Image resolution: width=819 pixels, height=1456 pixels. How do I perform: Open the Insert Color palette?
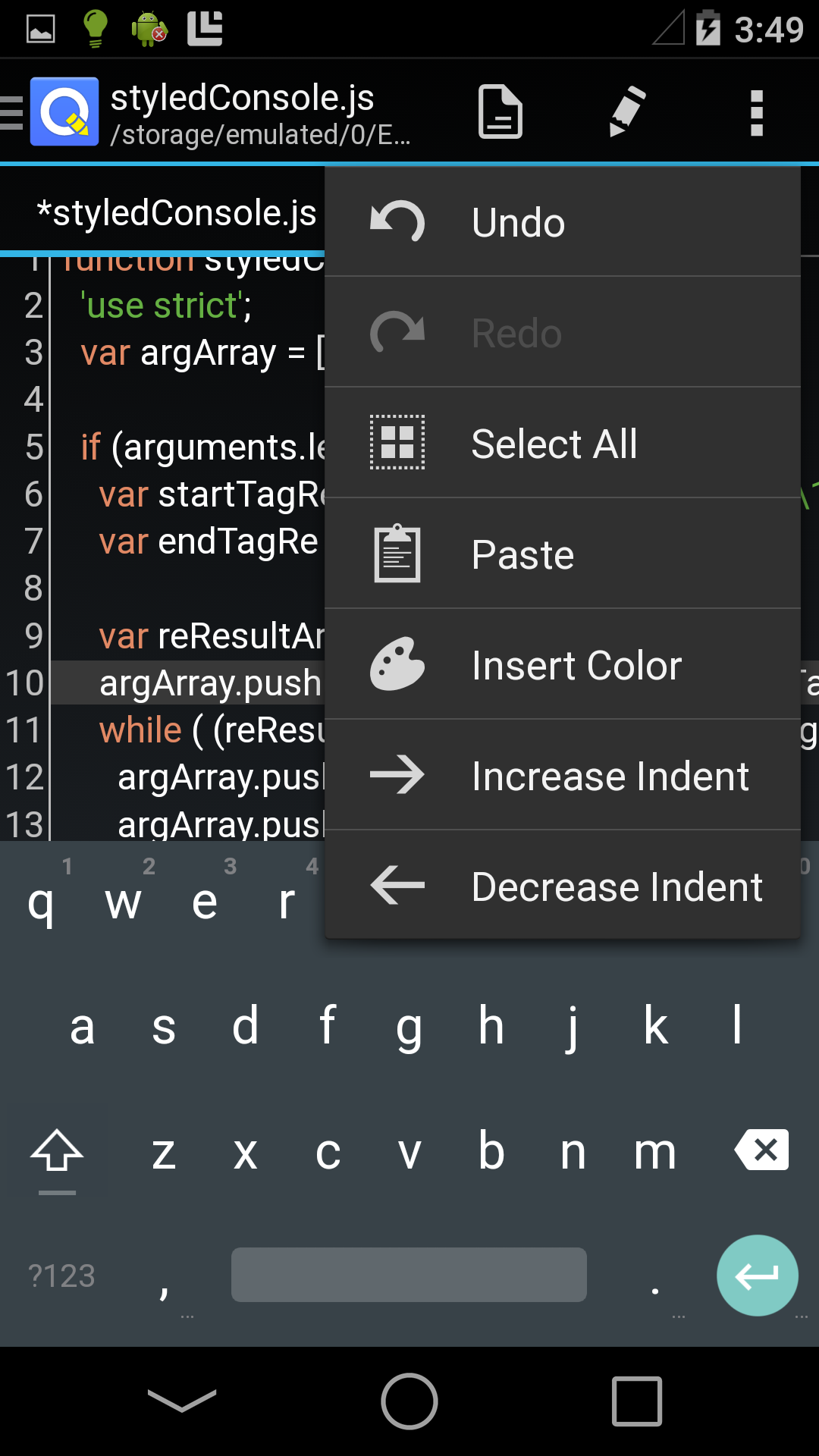(x=576, y=664)
